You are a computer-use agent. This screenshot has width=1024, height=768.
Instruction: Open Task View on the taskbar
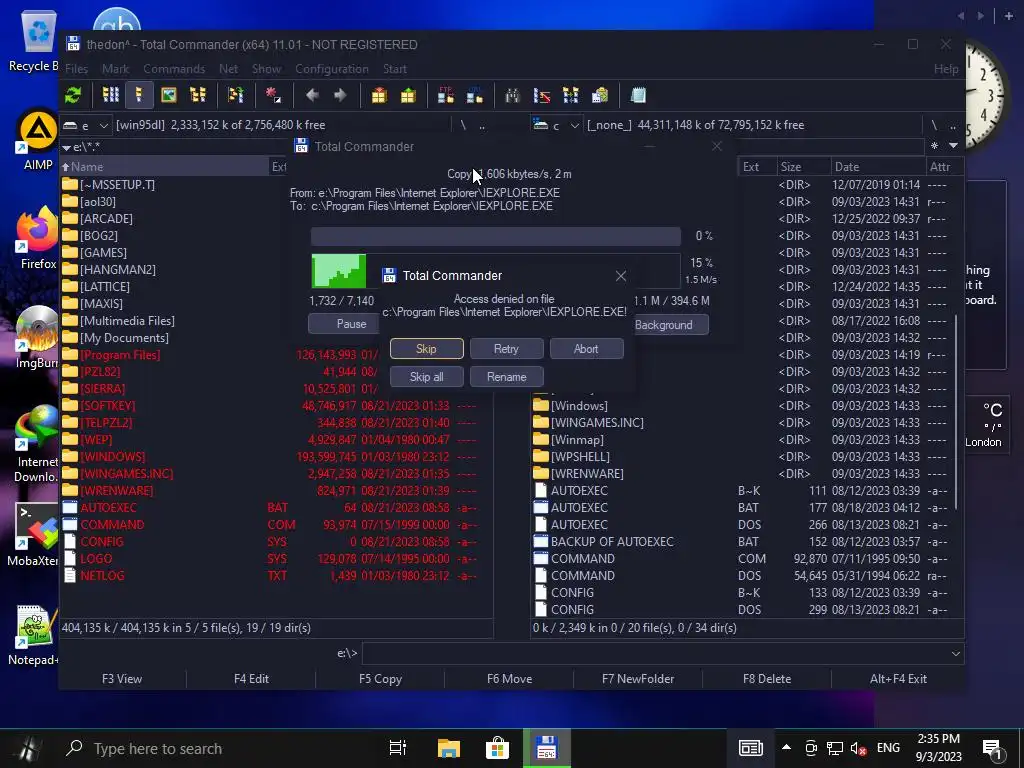pos(397,748)
